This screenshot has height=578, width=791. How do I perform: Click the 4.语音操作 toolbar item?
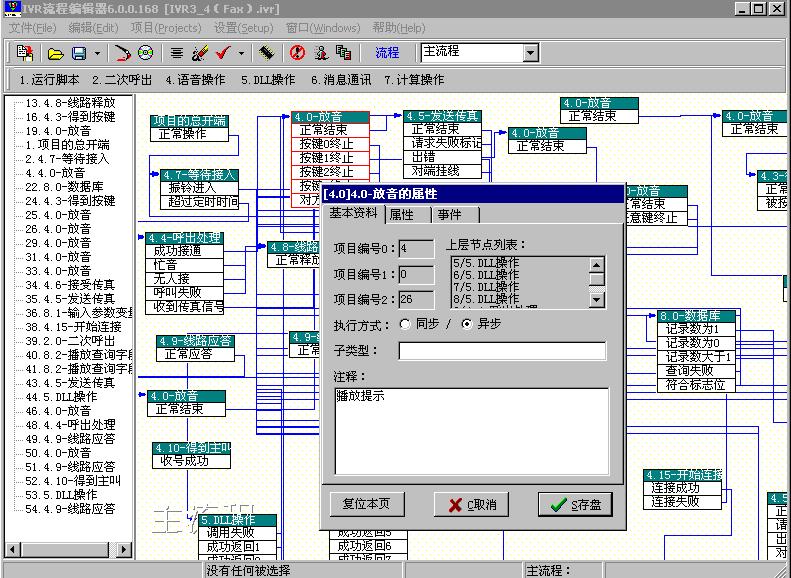[x=195, y=80]
